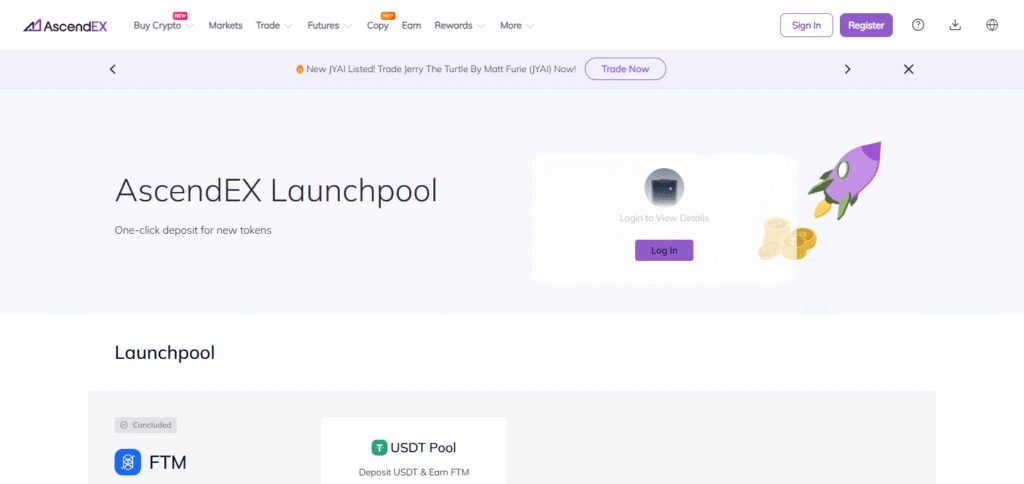Click the USDT Pool title
Screen dimensions: 1024x484
coord(423,447)
